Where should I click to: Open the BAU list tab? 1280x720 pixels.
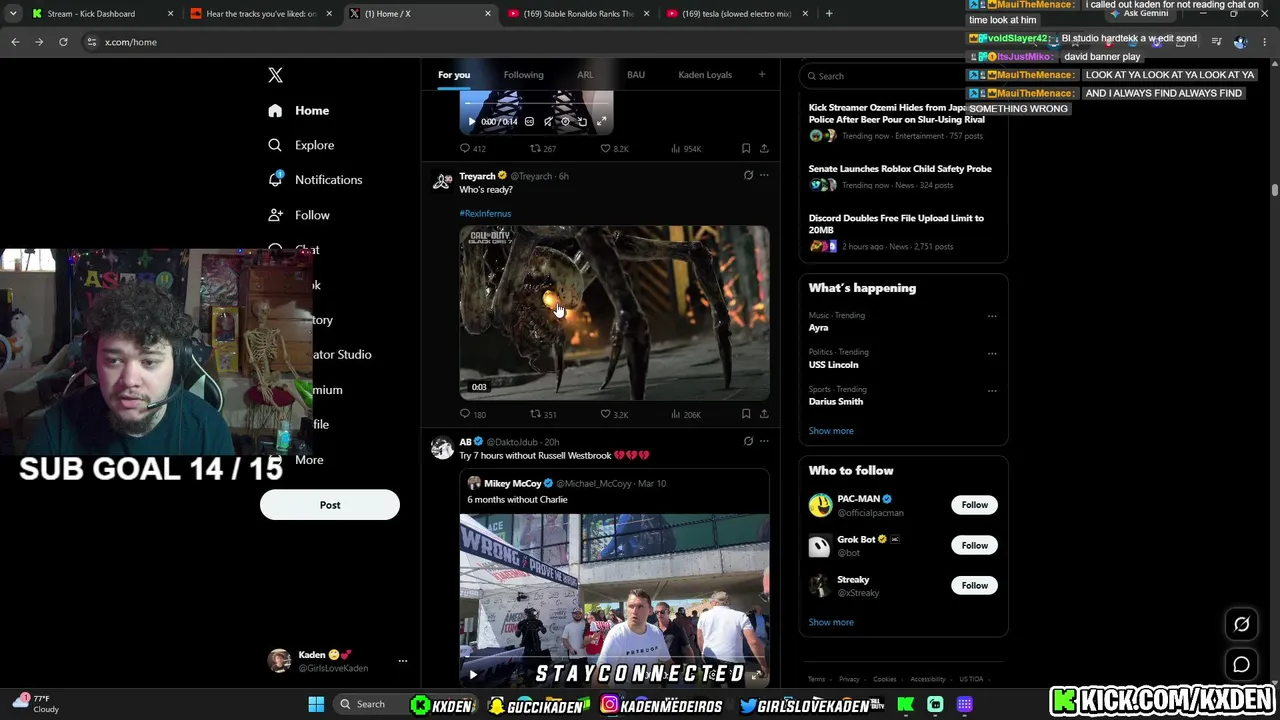636,75
